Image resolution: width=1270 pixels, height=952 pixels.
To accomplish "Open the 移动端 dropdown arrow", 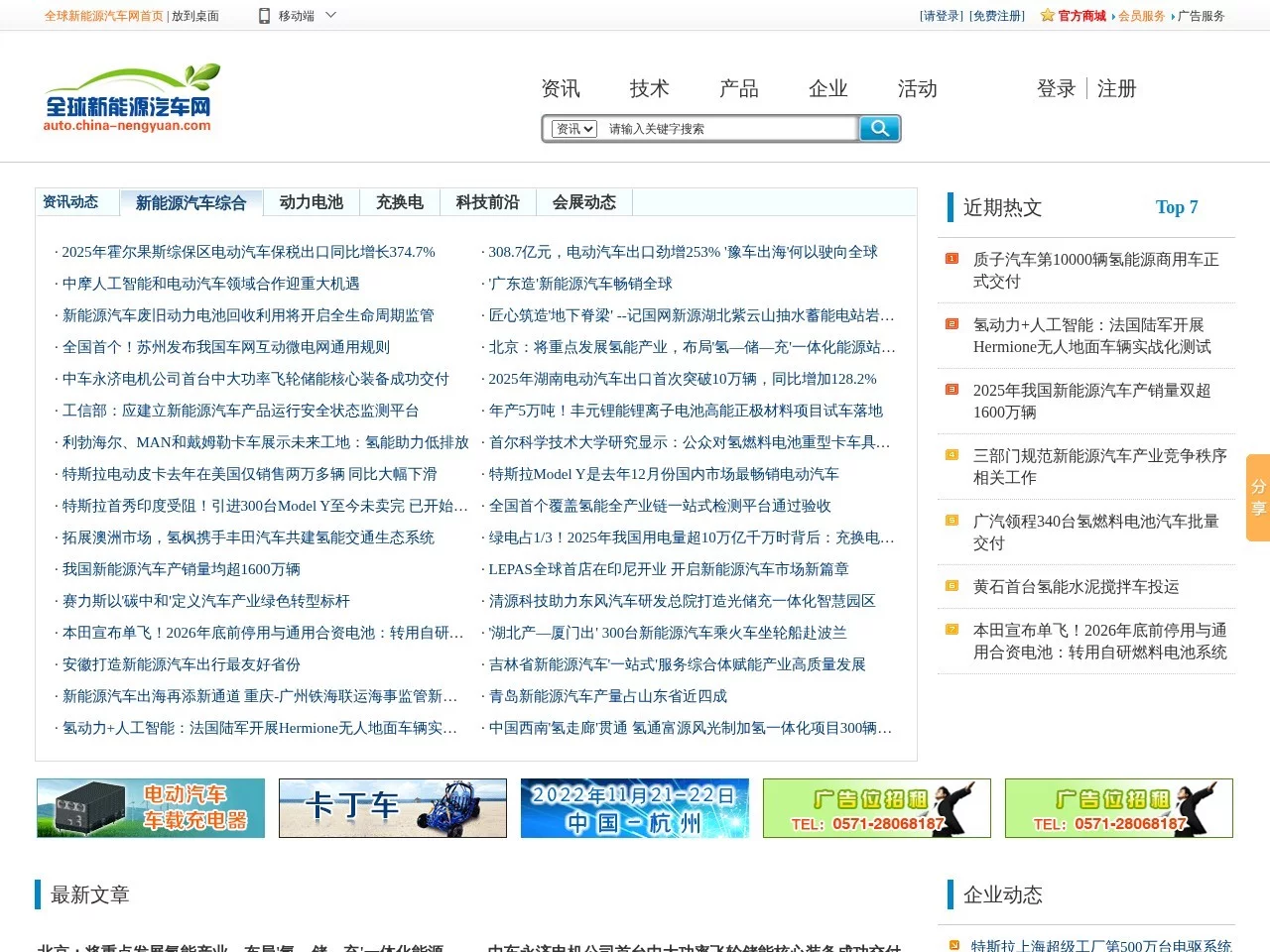I will pyautogui.click(x=332, y=15).
